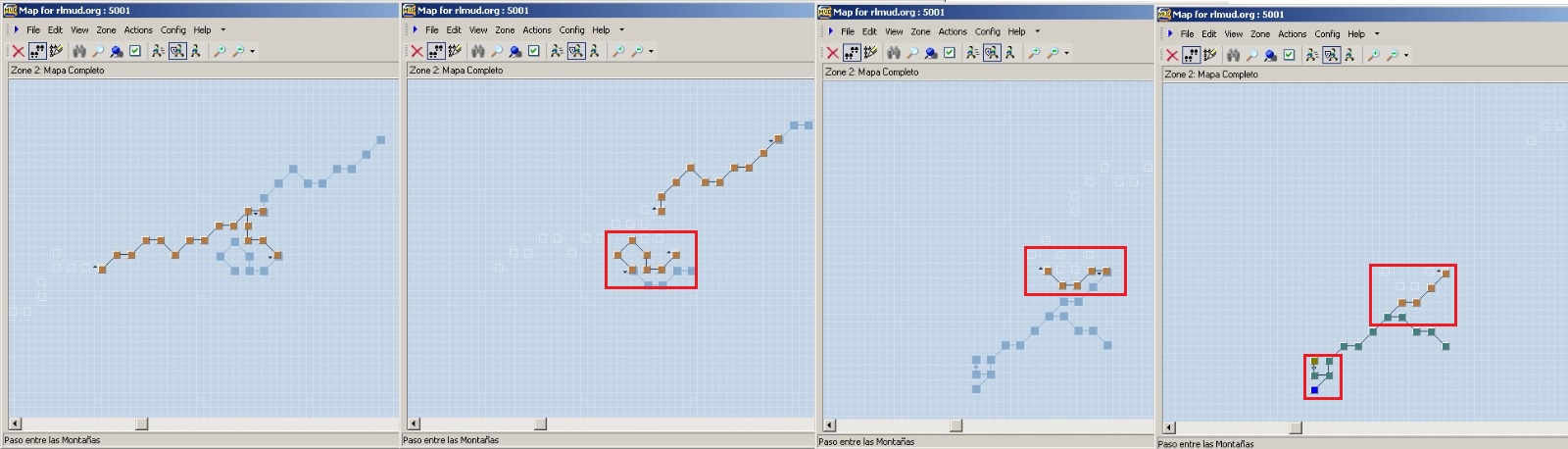Click the left scroll arrow in the third window
Screen dimensions: 1568x449
tap(829, 425)
